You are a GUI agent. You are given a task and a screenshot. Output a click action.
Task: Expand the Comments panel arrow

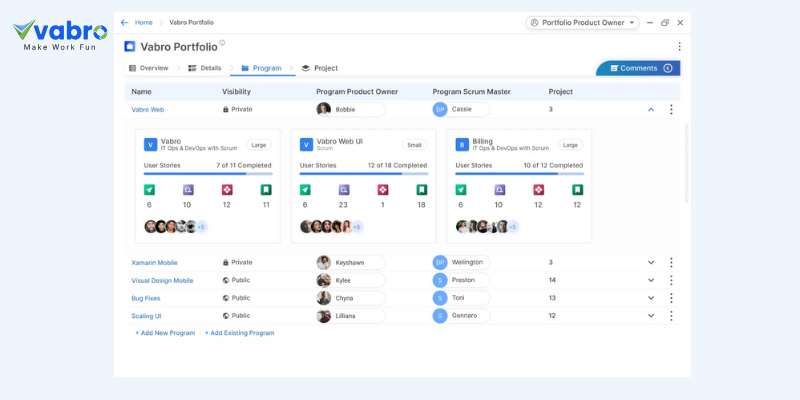(667, 68)
